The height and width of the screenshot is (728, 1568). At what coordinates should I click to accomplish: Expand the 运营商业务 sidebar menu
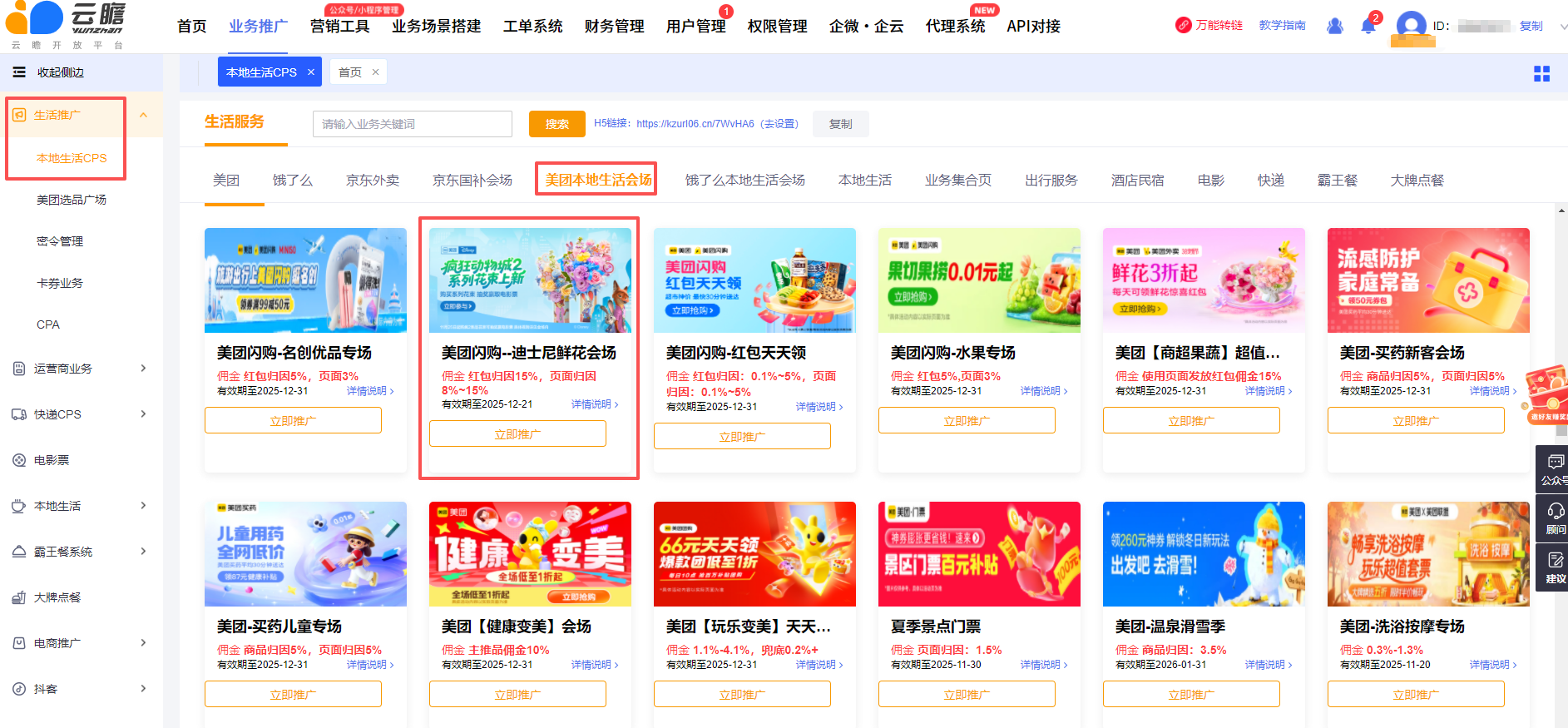[x=143, y=369]
